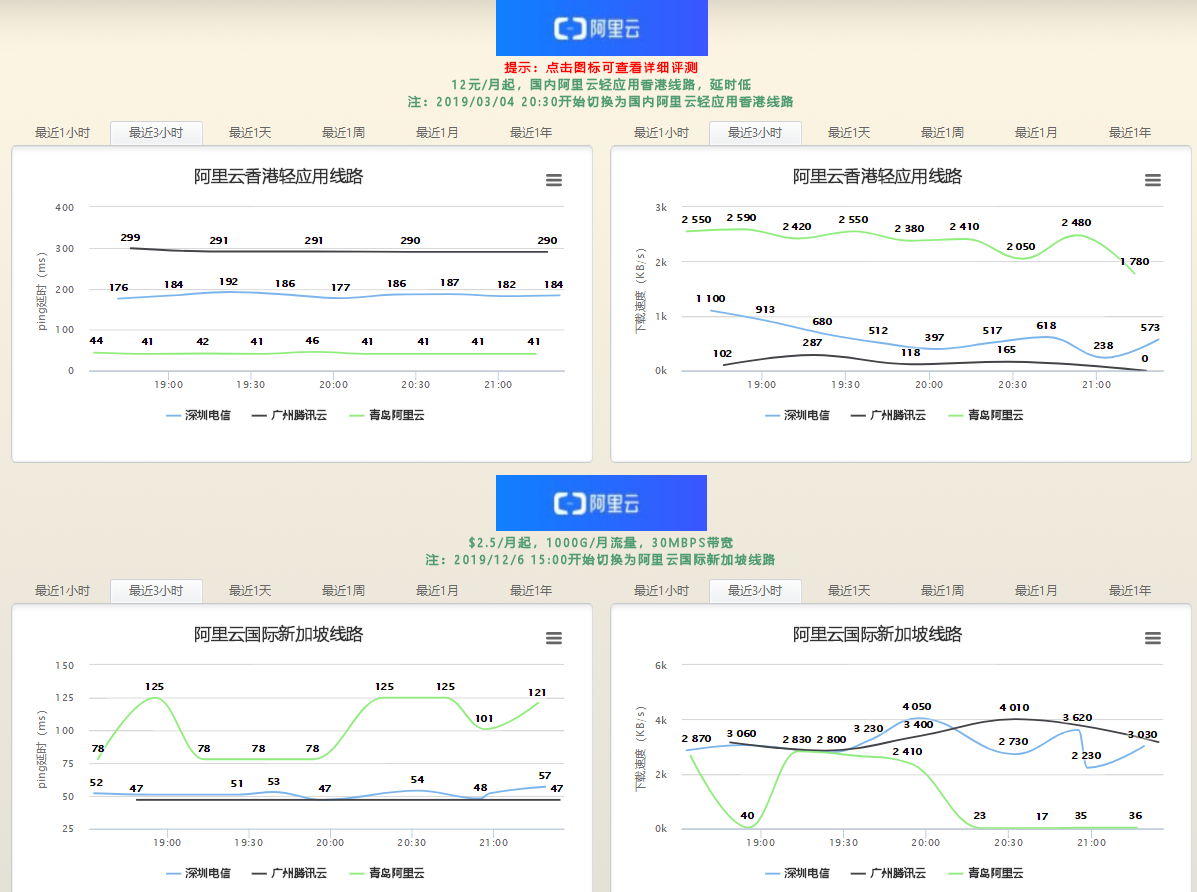The image size is (1197, 892).
Task: Open the Singapore download speed chart menu
Action: coord(1153,638)
